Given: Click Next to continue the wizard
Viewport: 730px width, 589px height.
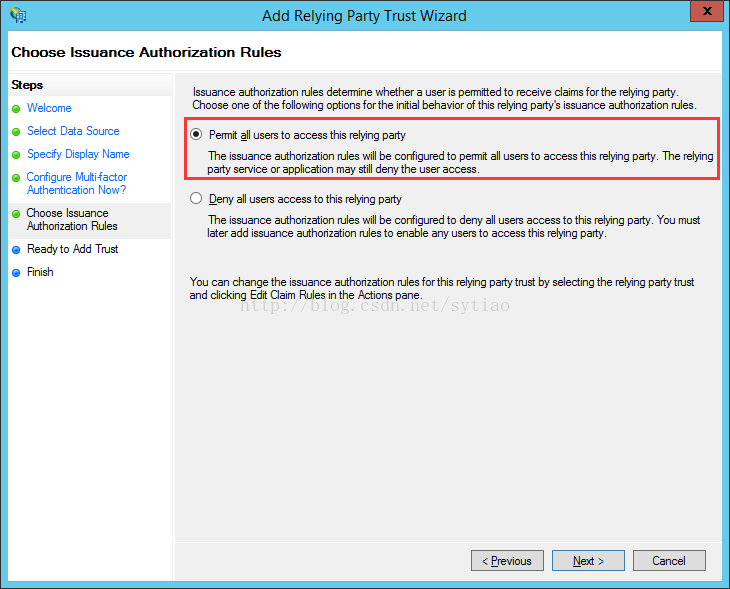Looking at the screenshot, I should tap(588, 561).
